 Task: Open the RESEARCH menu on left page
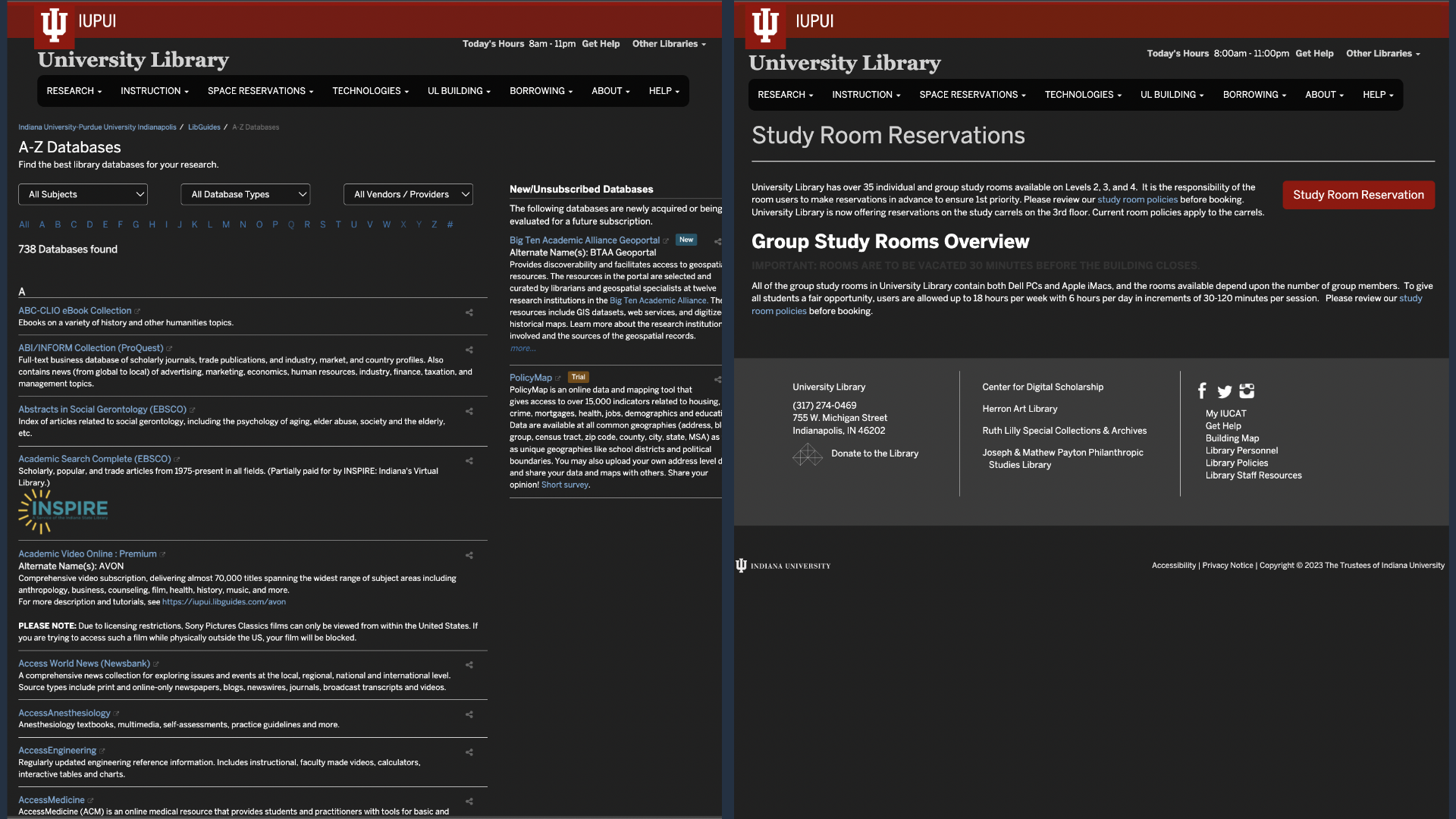(74, 91)
